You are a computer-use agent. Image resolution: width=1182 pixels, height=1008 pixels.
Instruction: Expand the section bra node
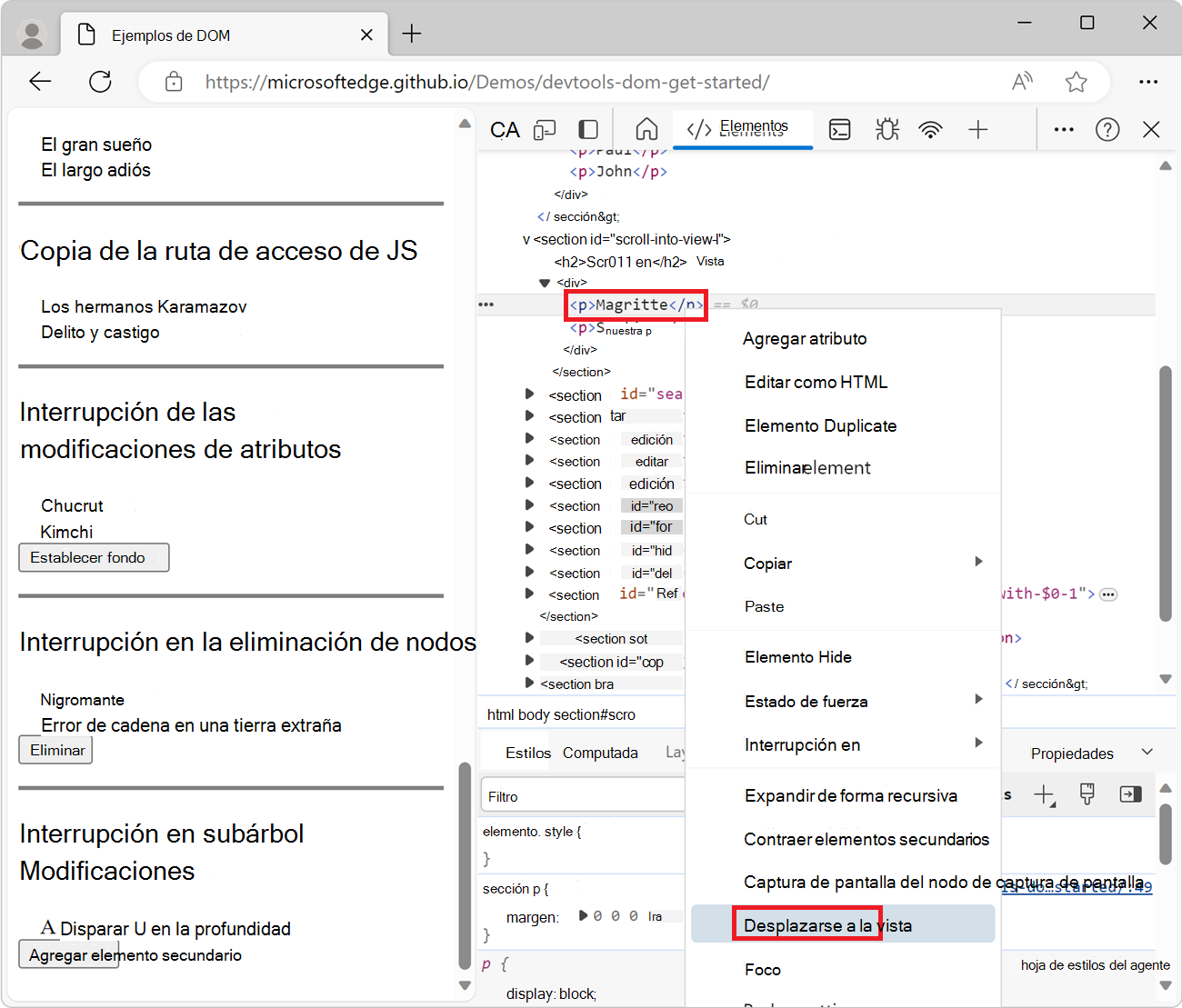click(x=529, y=683)
